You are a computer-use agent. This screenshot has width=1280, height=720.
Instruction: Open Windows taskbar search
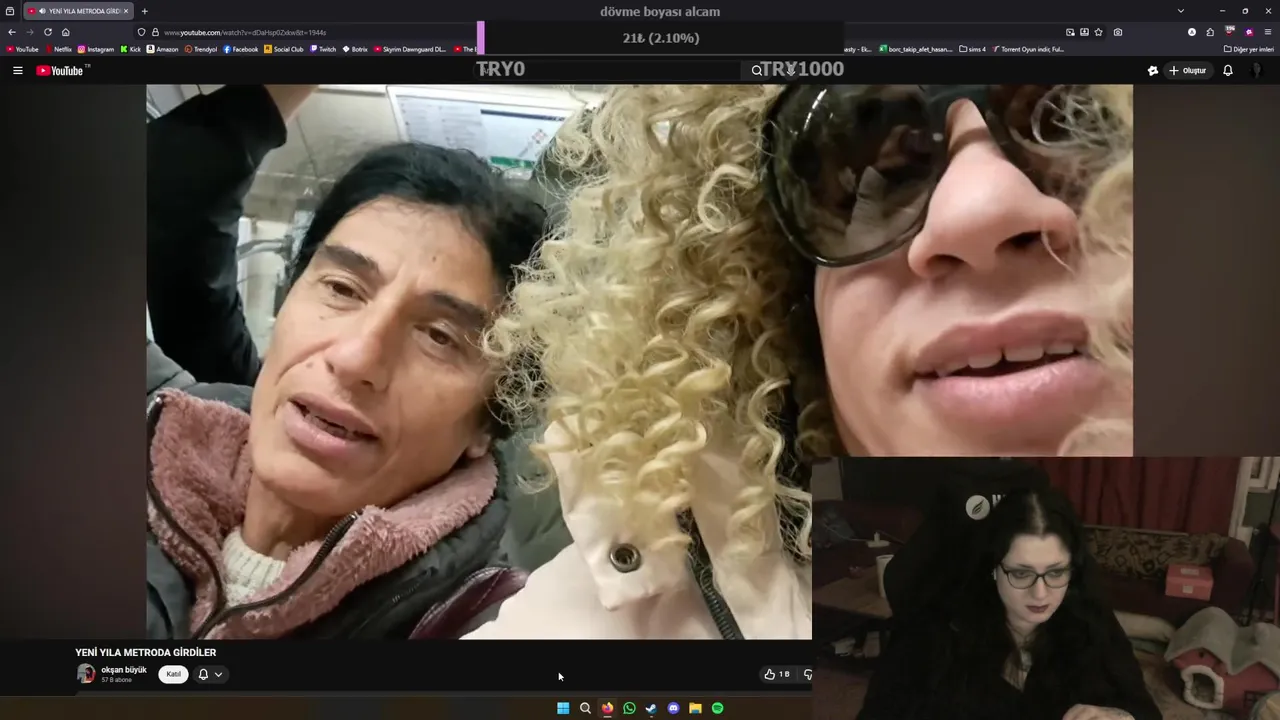click(585, 708)
